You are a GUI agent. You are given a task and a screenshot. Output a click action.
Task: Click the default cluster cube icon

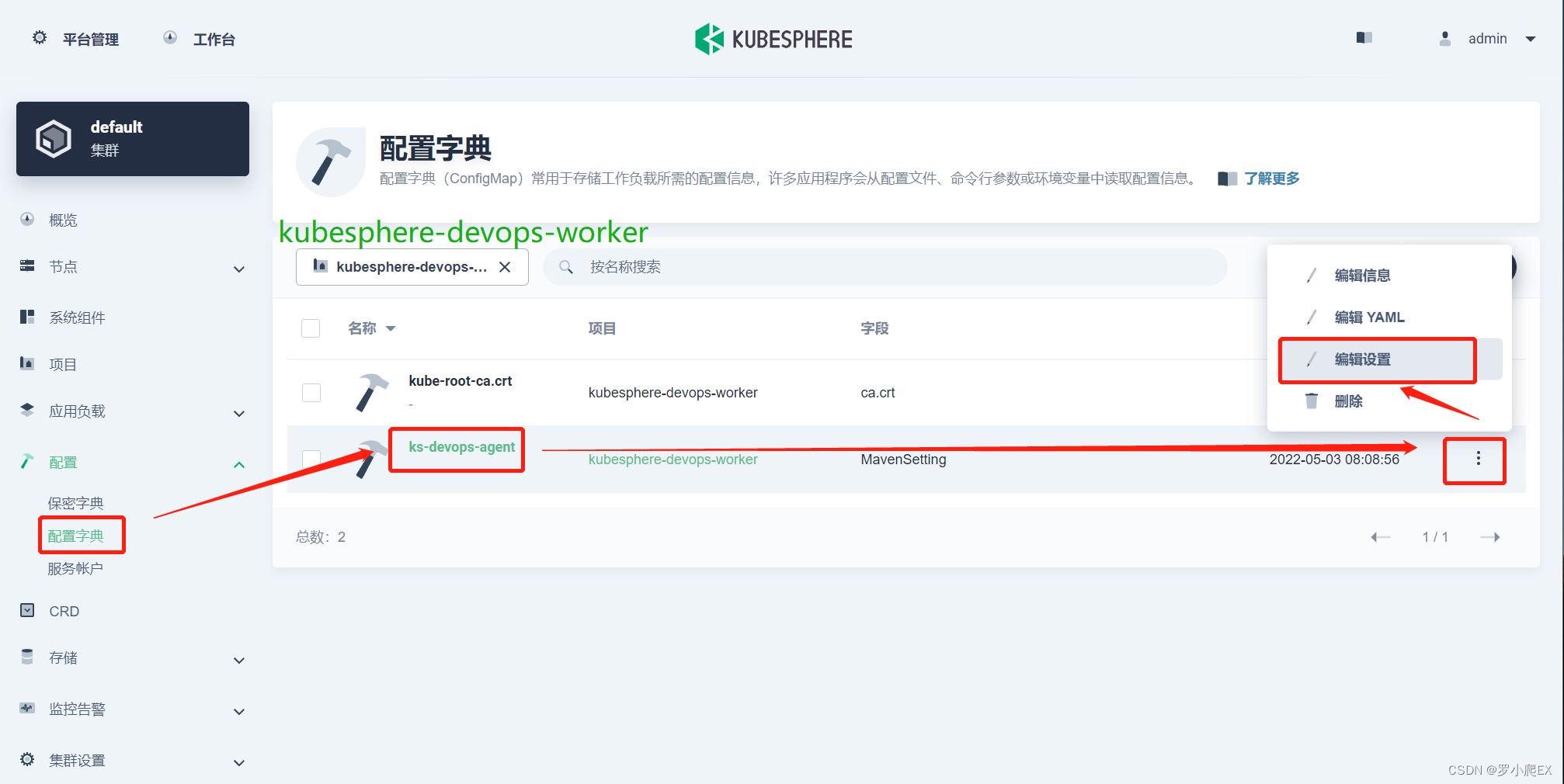coord(54,138)
